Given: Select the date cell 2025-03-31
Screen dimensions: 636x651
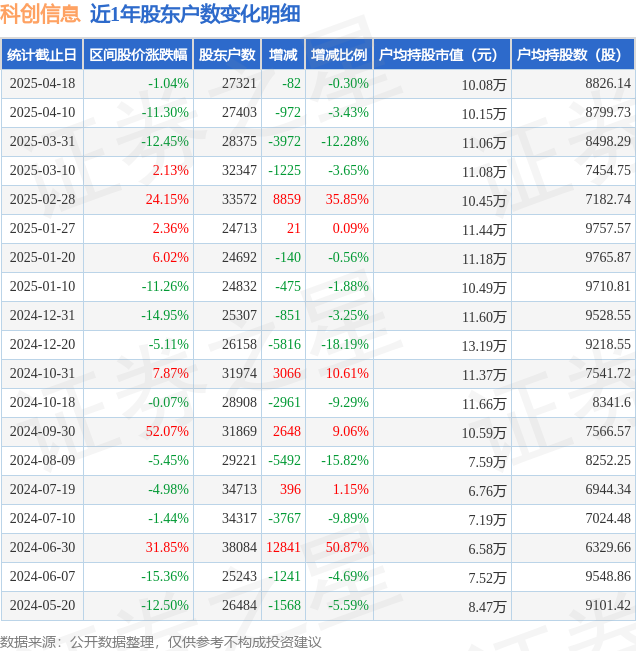Looking at the screenshot, I should [x=42, y=142].
